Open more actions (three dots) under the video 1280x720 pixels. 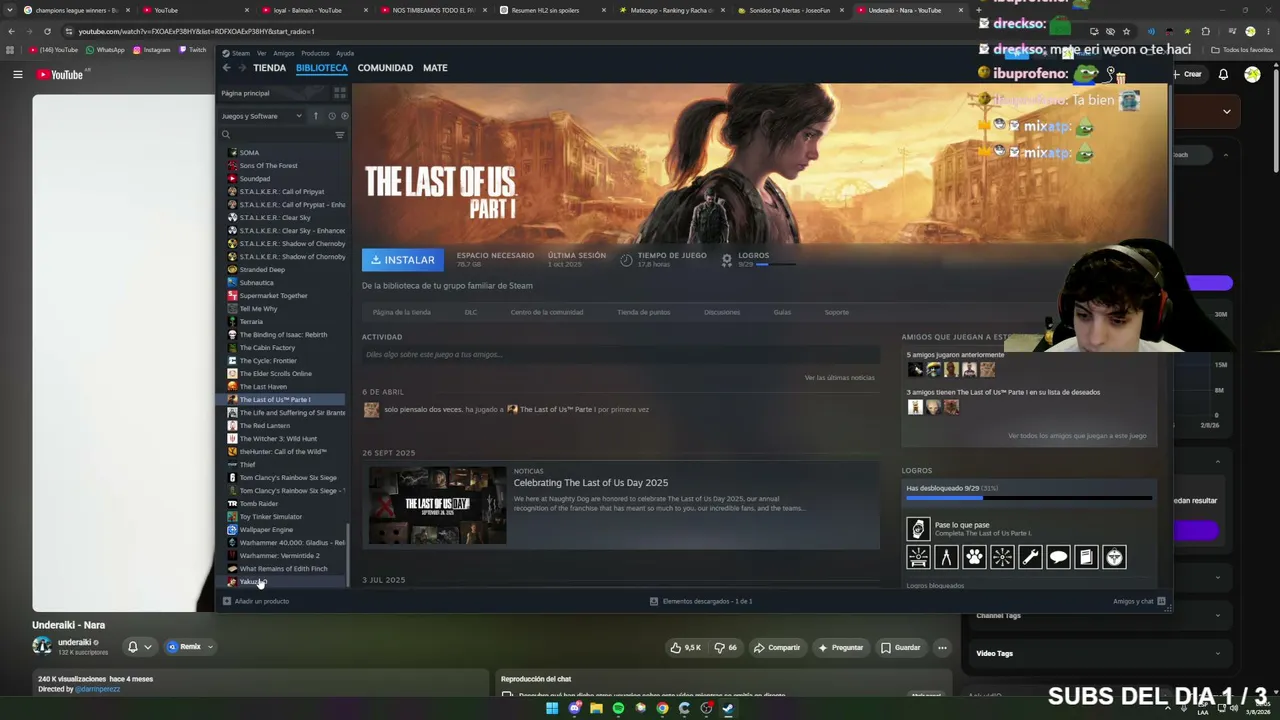pyautogui.click(x=942, y=647)
